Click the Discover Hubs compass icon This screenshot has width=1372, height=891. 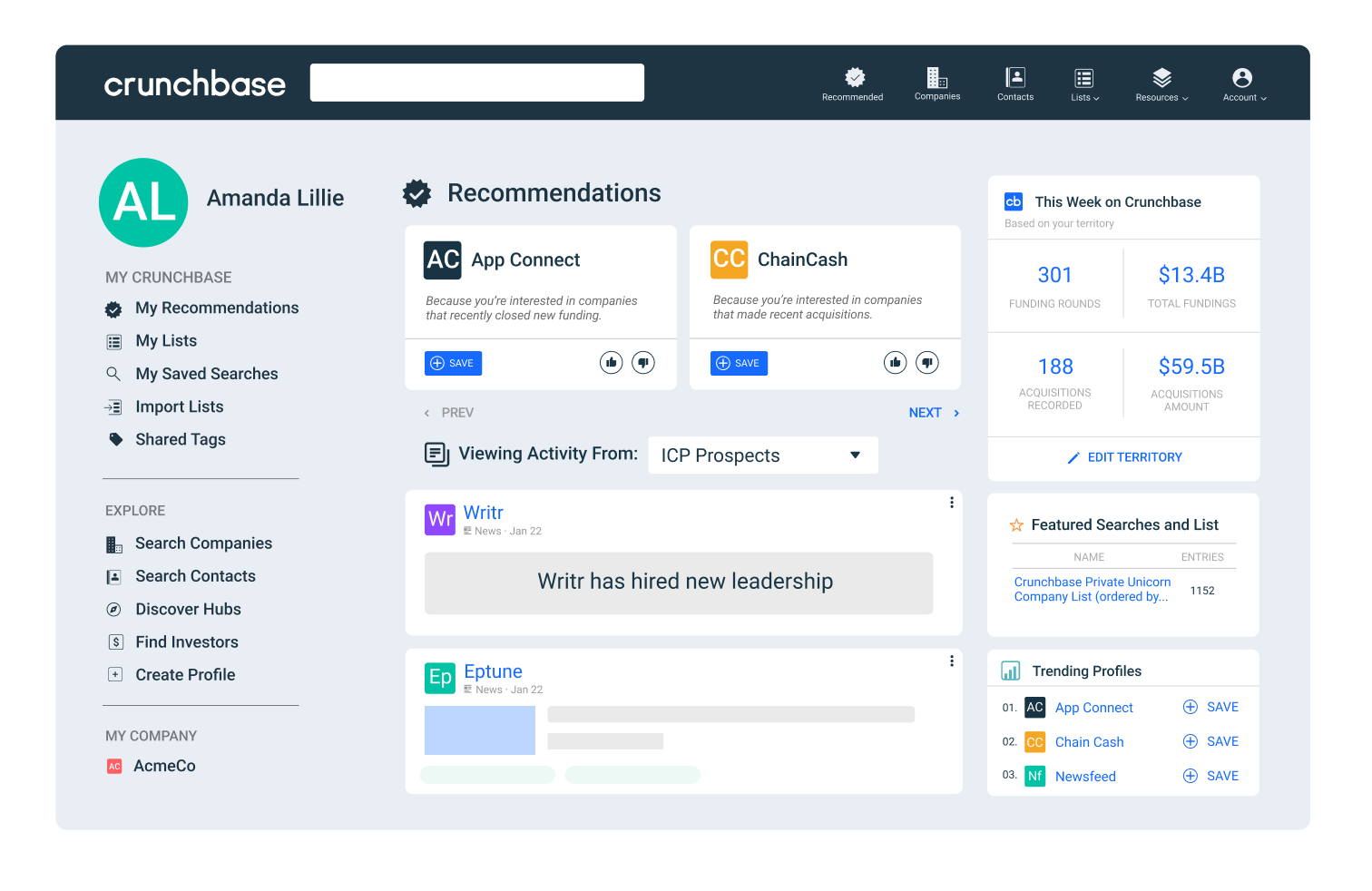(x=114, y=609)
